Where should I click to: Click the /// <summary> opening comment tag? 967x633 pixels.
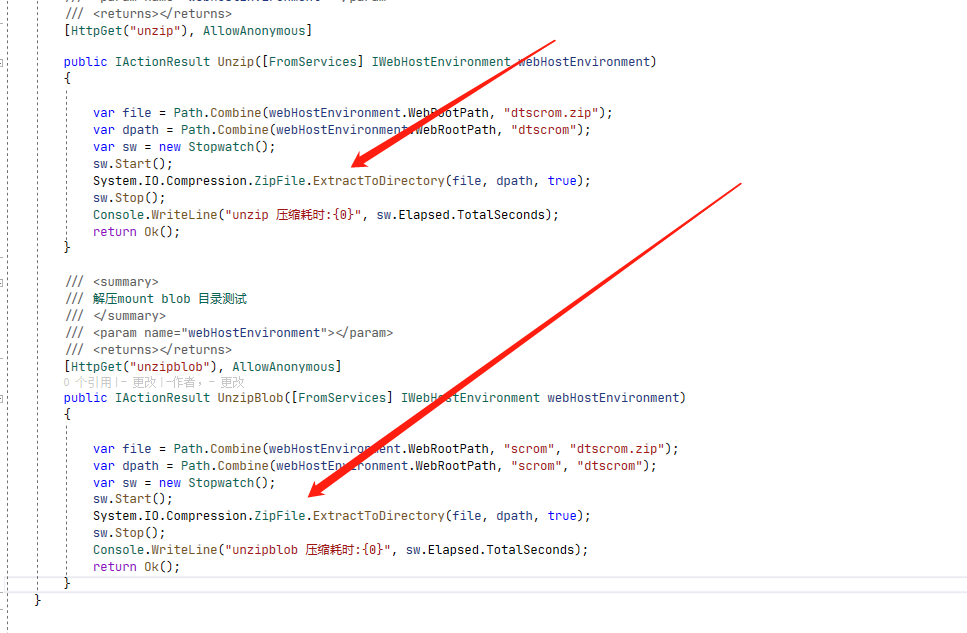(112, 282)
